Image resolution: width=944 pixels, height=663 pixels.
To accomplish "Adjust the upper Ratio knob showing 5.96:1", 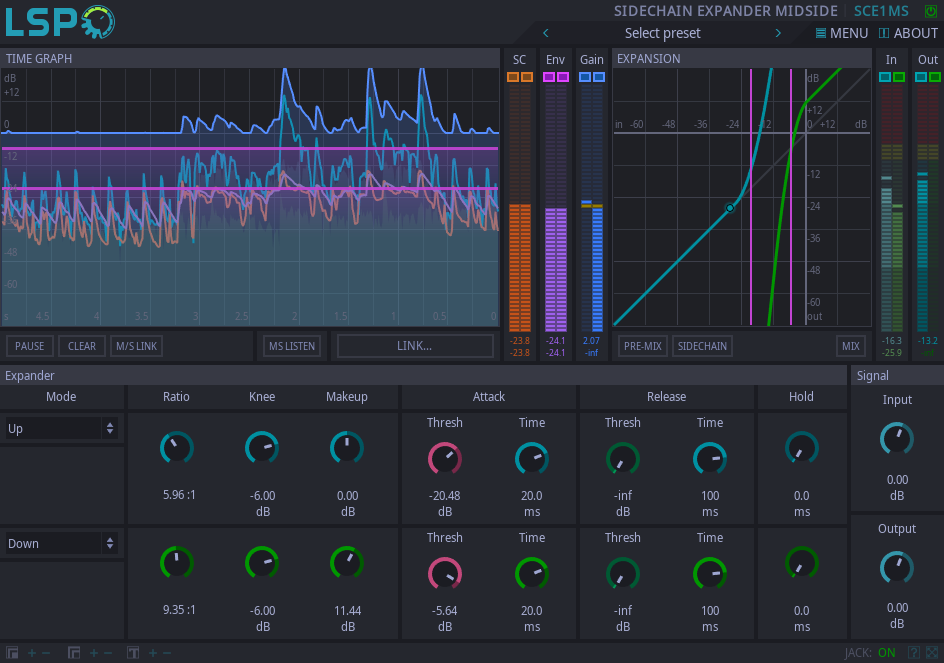I will point(176,448).
